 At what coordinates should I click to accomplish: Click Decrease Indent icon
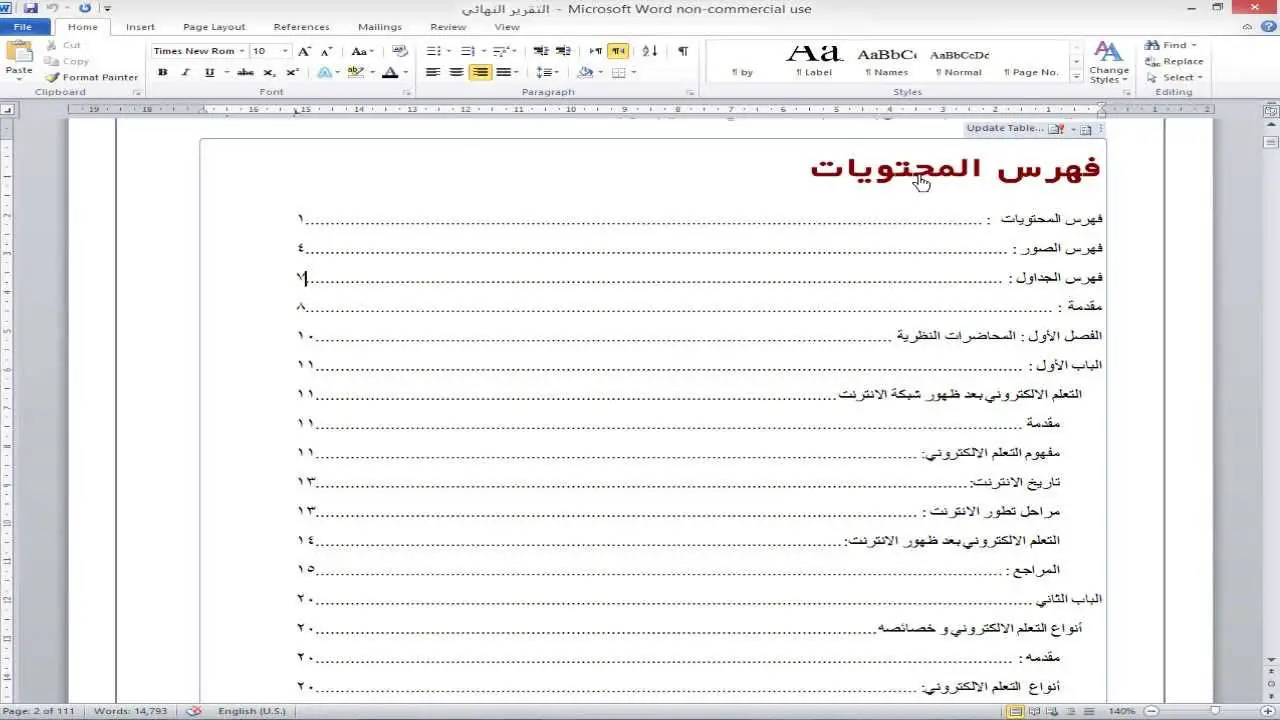click(541, 51)
